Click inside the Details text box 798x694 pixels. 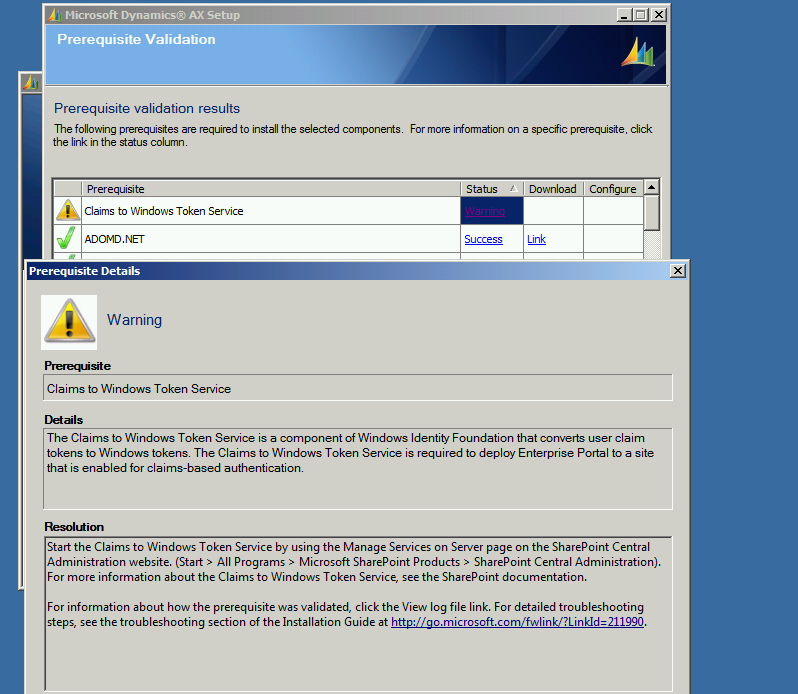click(358, 469)
